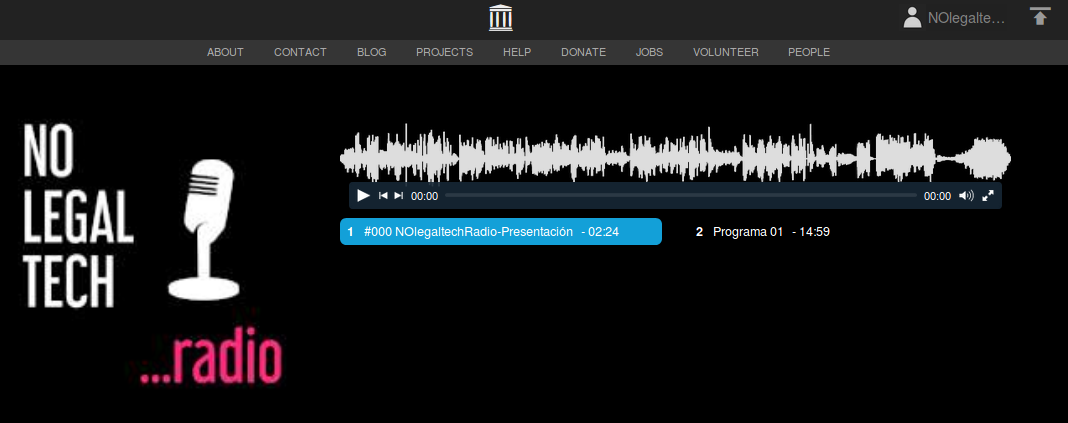Enter fullscreen mode in the player
Viewport: 1068px width, 423px height.
[x=988, y=195]
